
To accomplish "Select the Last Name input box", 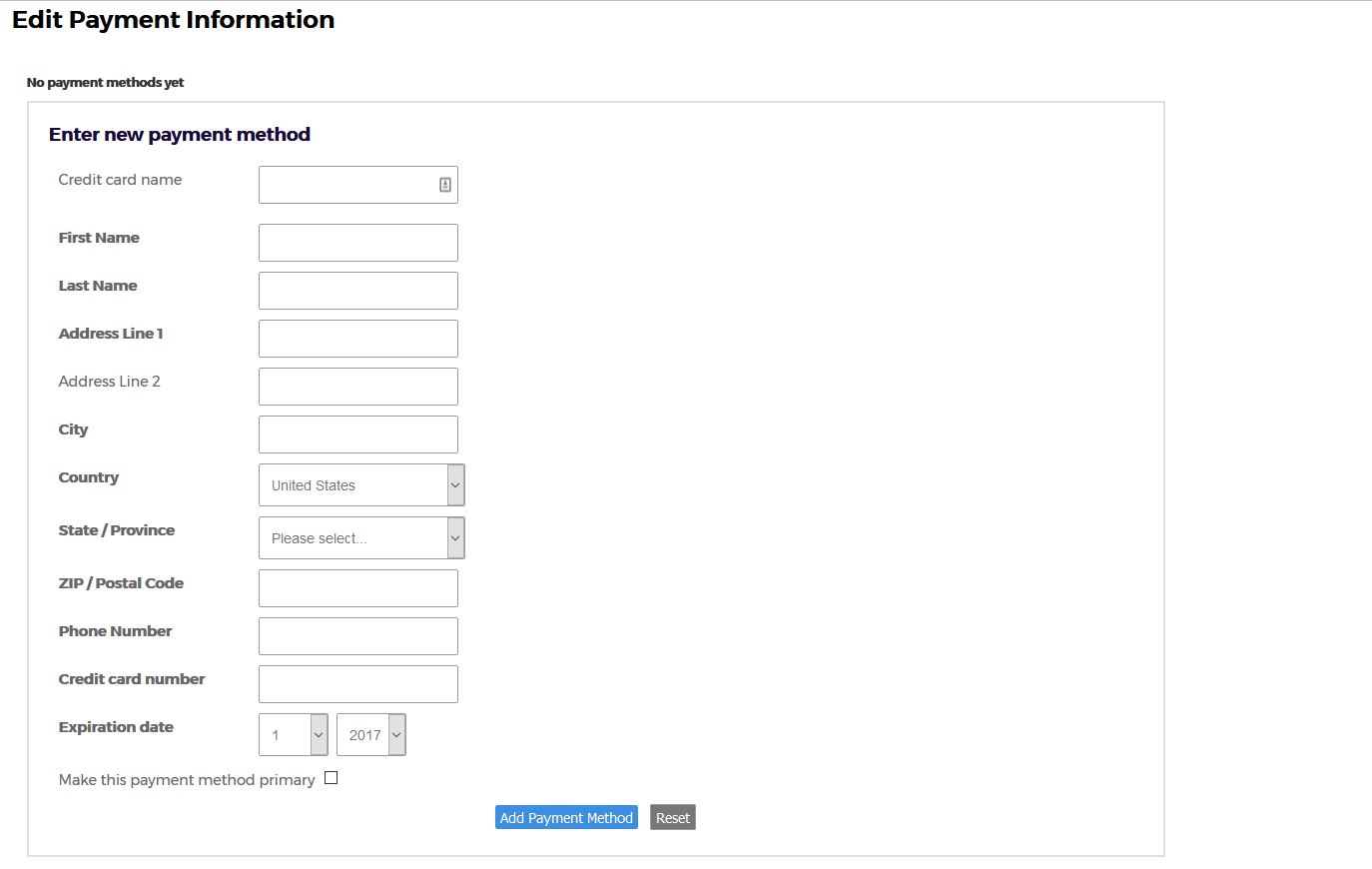I will pos(357,291).
